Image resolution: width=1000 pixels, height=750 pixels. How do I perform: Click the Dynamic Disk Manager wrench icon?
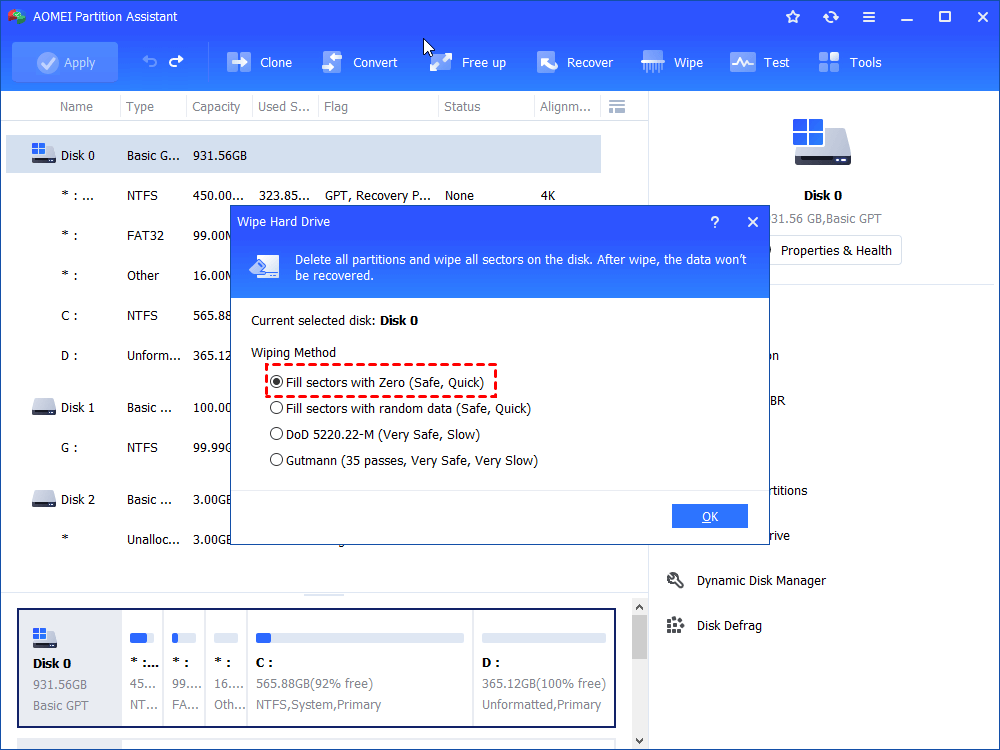(x=675, y=580)
